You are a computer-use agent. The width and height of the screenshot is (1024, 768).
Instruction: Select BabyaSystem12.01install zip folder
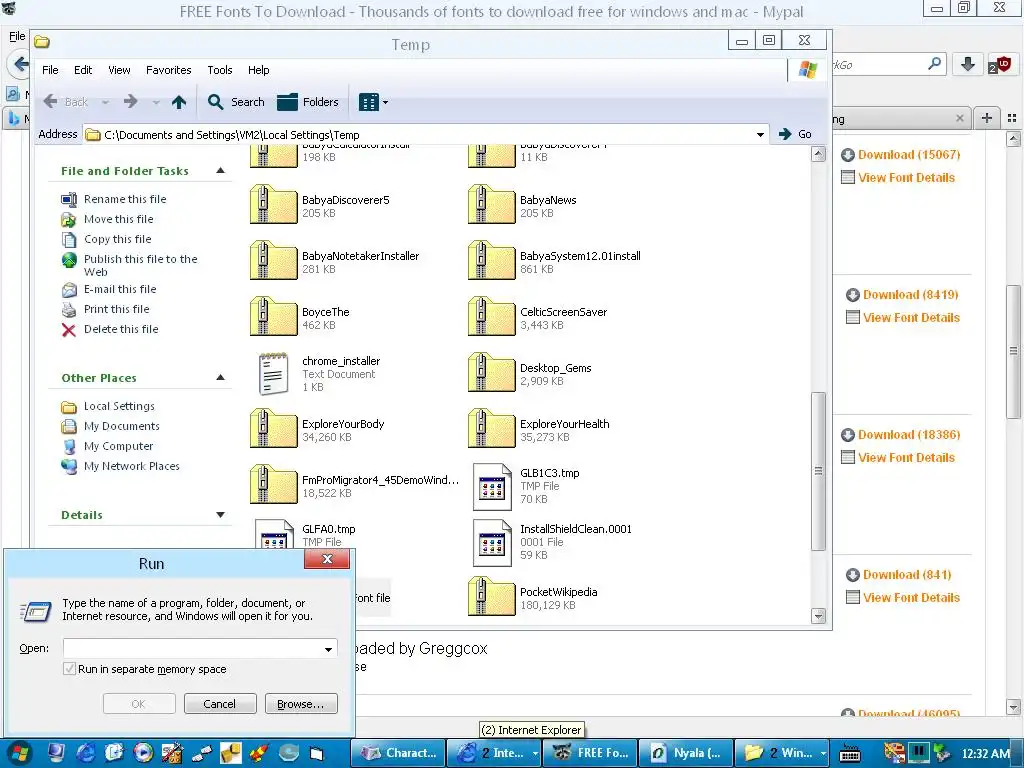tap(554, 261)
